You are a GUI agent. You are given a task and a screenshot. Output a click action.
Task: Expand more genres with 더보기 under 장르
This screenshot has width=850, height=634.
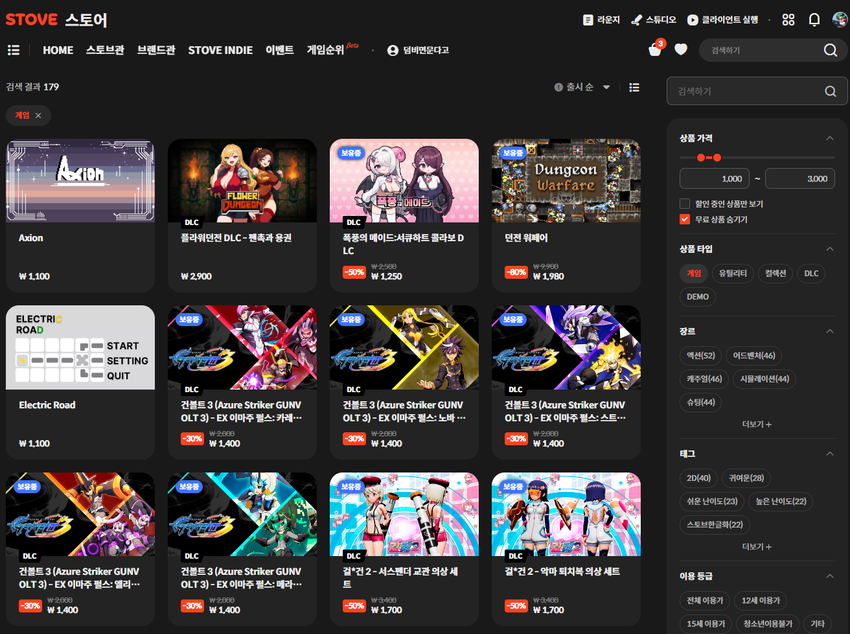coord(757,424)
